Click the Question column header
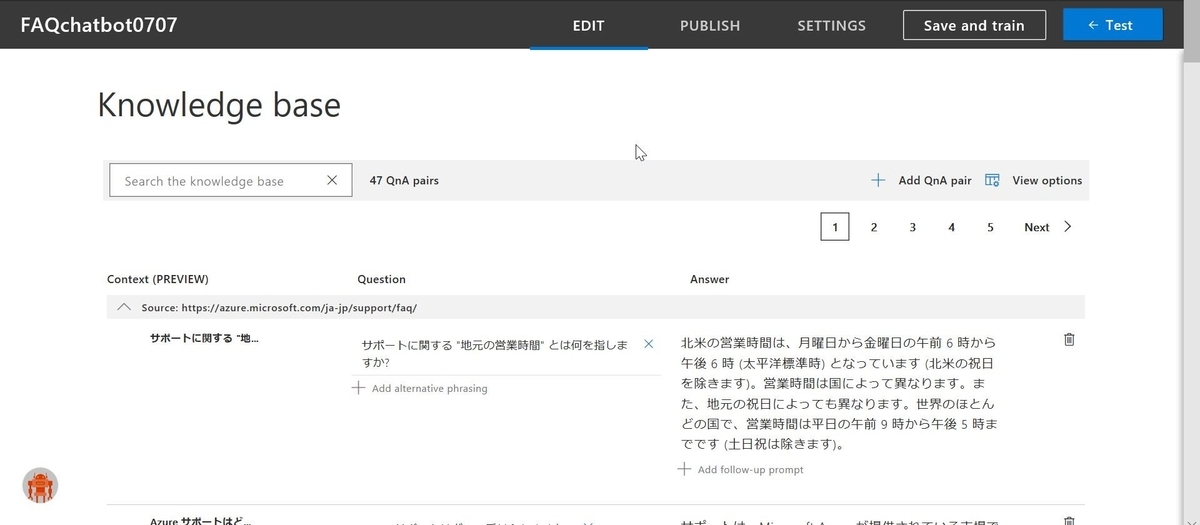 382,280
